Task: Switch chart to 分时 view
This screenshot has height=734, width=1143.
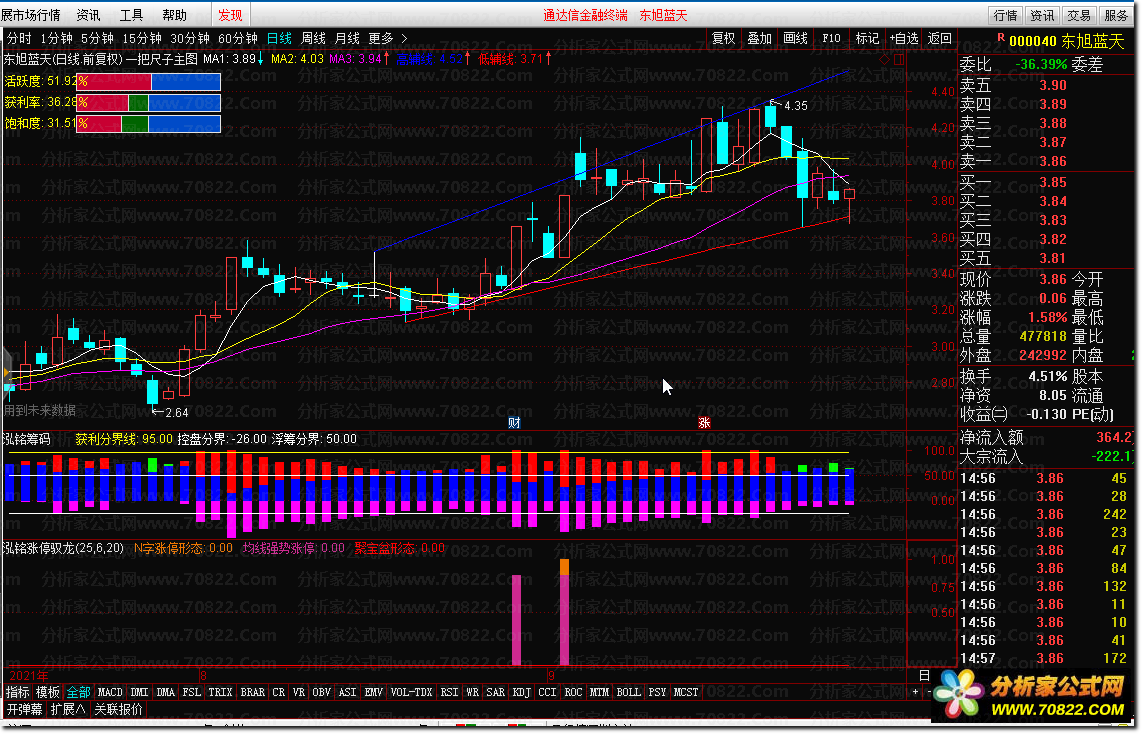Action: (19, 38)
